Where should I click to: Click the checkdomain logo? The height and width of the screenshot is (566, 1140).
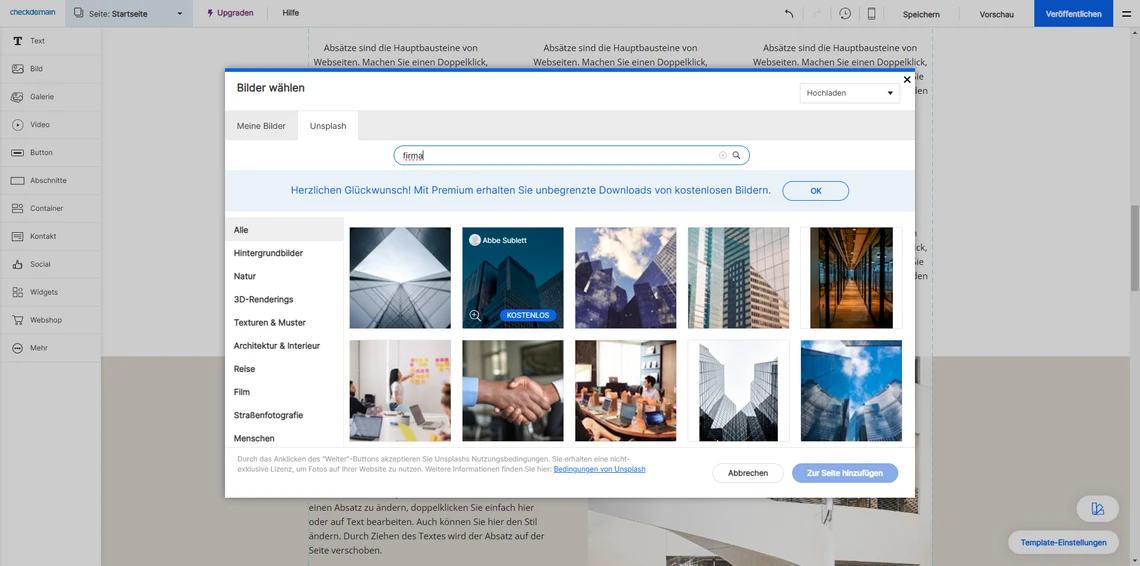(33, 12)
